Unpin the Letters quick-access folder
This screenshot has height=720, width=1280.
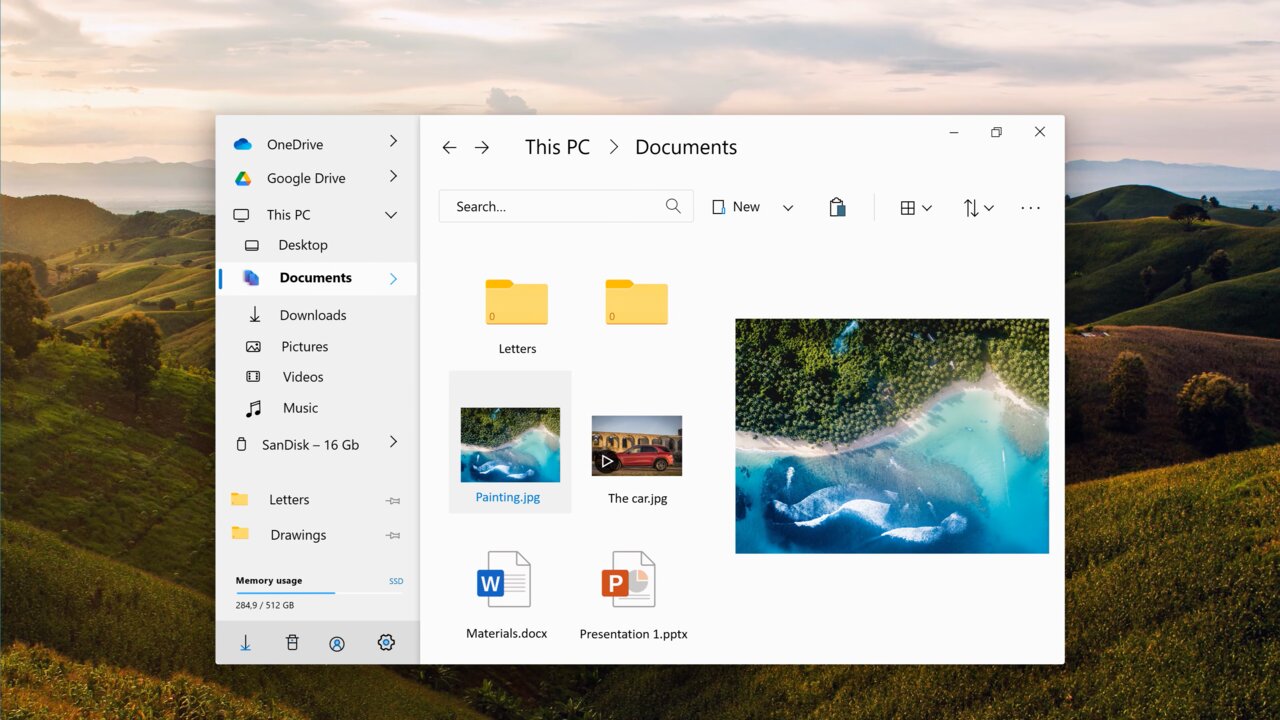[393, 501]
